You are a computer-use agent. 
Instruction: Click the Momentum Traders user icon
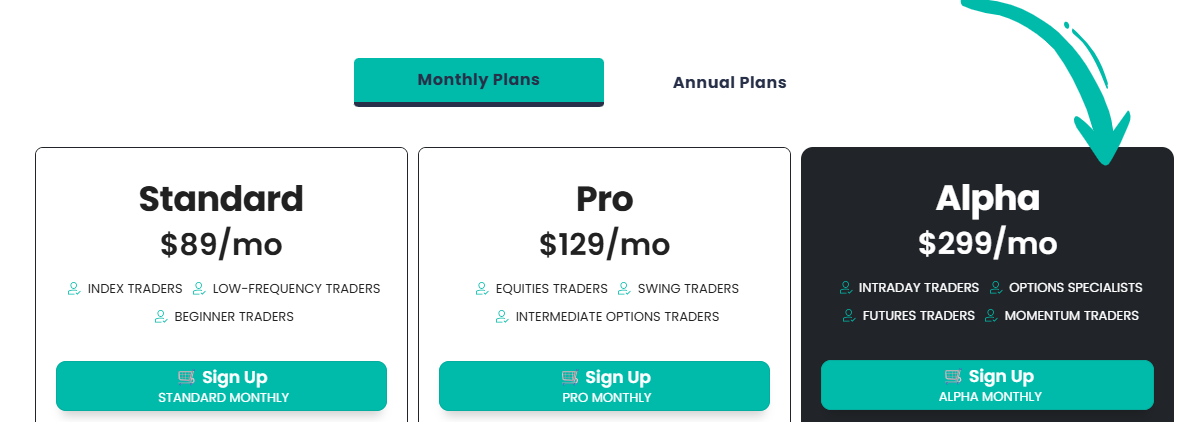point(990,316)
